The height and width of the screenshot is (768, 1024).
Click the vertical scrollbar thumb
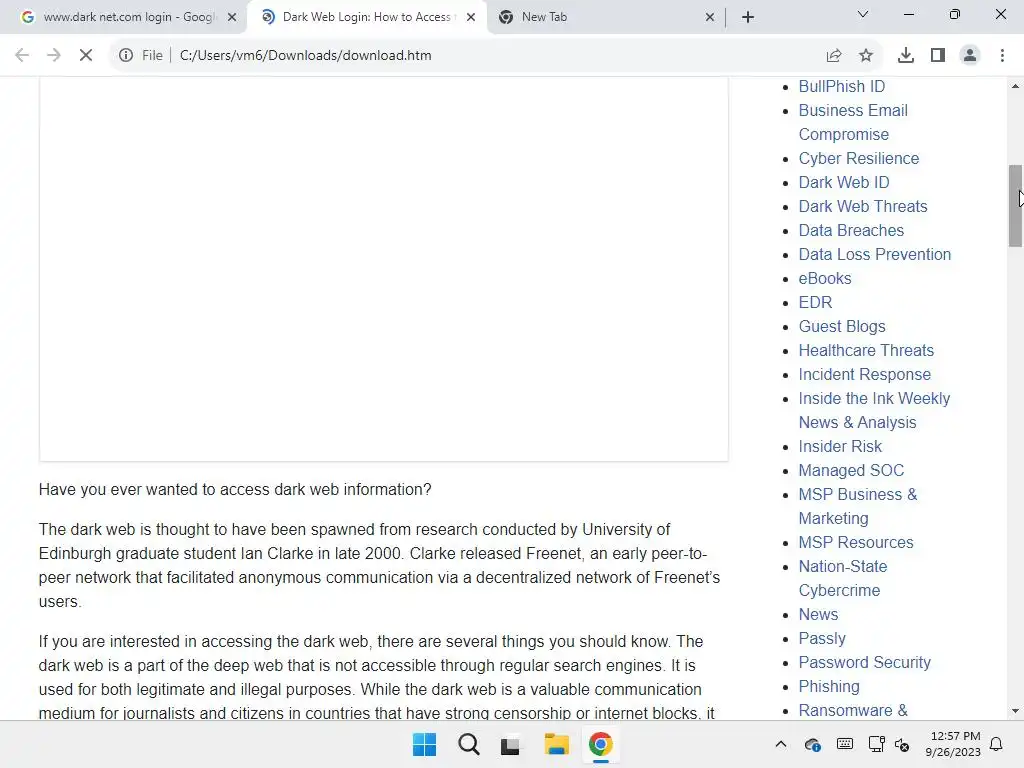[x=1015, y=206]
